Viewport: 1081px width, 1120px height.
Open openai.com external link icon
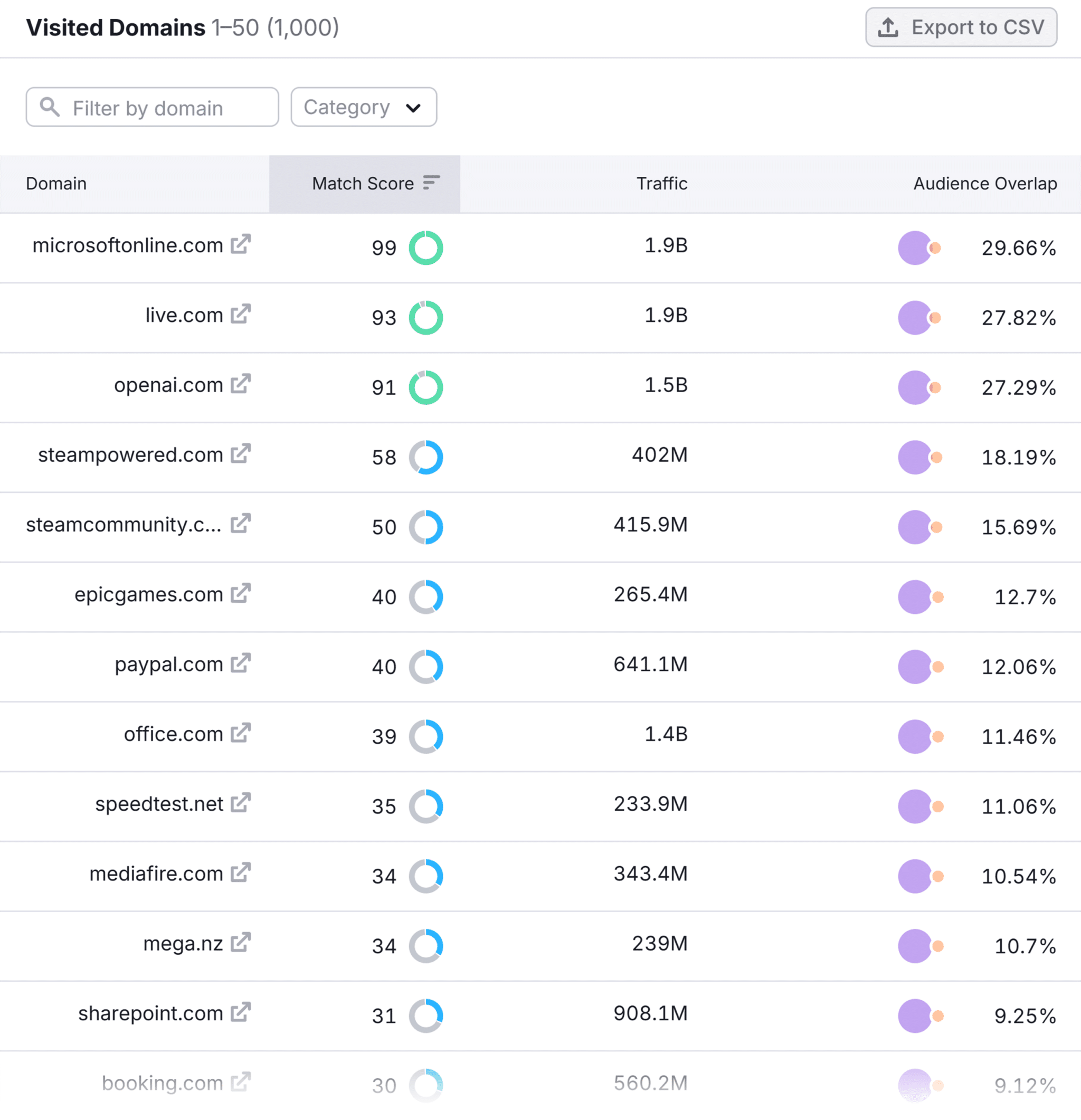click(x=241, y=384)
